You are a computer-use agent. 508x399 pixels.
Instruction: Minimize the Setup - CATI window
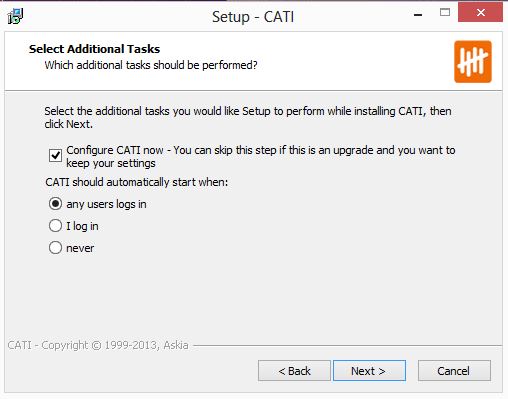(x=418, y=15)
